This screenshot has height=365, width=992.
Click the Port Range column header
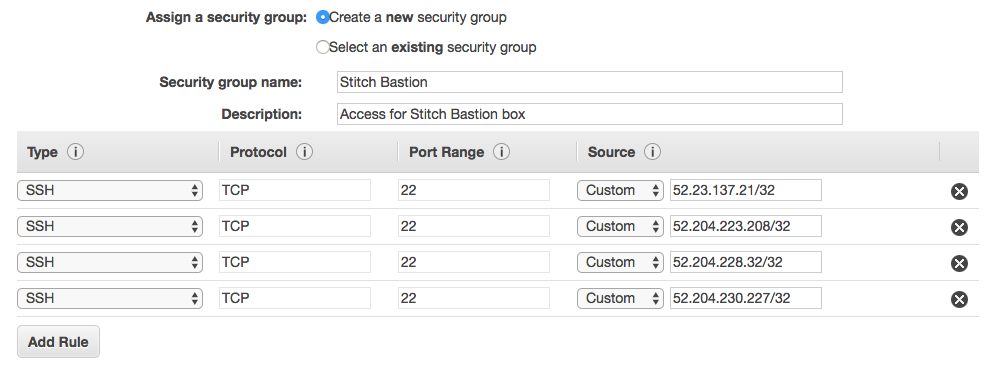click(447, 152)
